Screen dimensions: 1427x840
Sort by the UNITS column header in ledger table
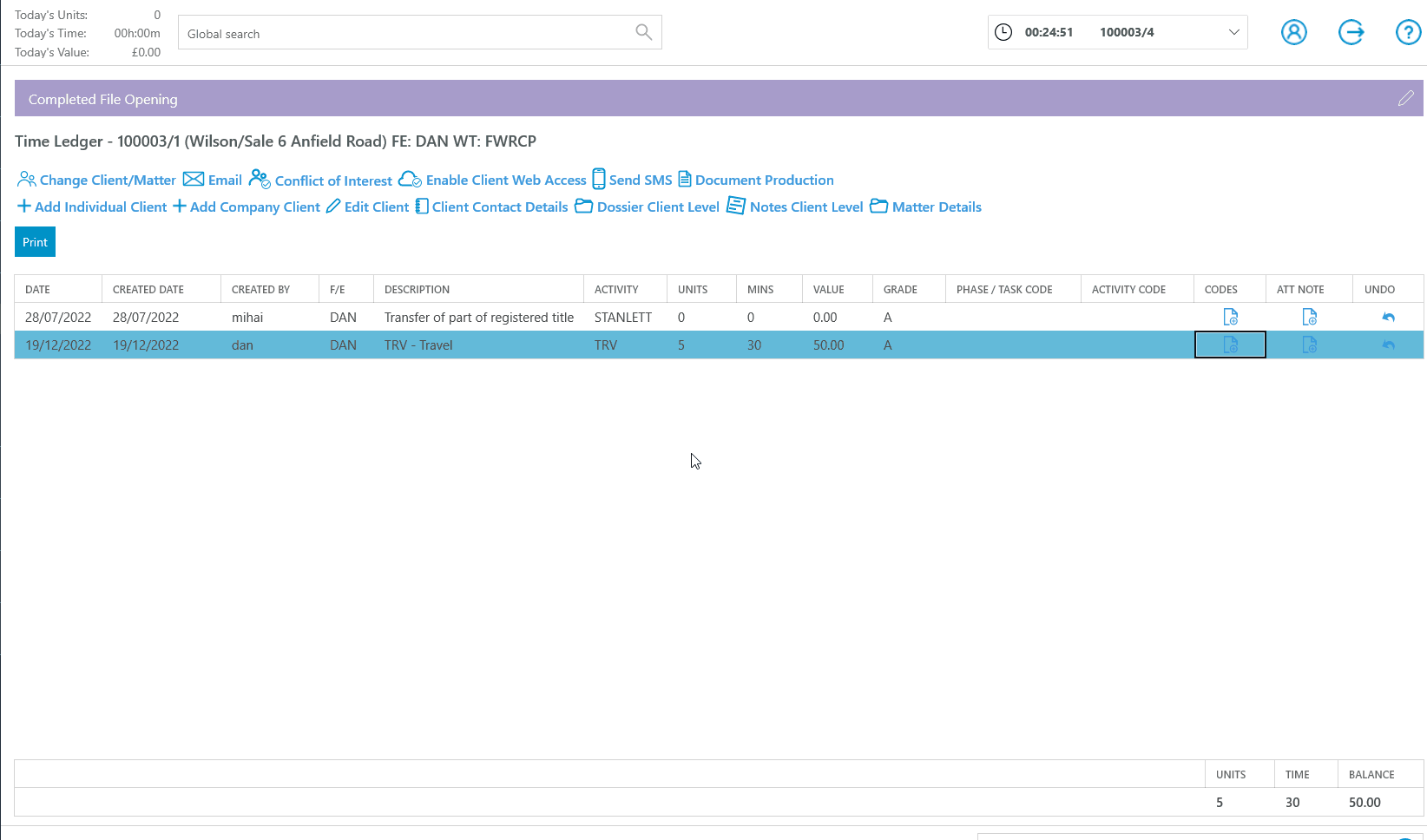[702, 289]
